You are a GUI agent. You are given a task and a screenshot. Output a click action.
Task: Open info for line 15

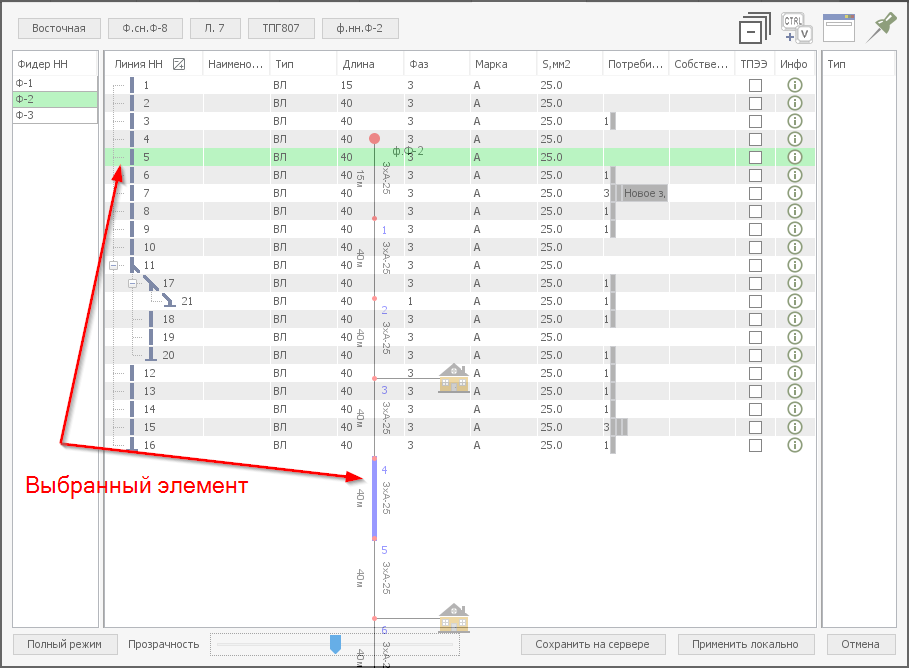pyautogui.click(x=795, y=427)
